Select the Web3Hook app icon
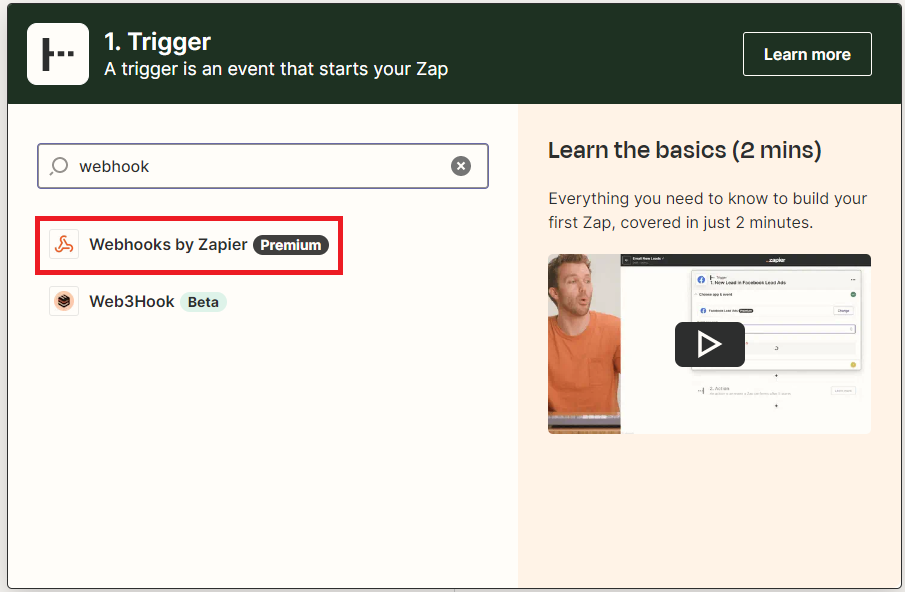The height and width of the screenshot is (592, 905). coord(64,301)
